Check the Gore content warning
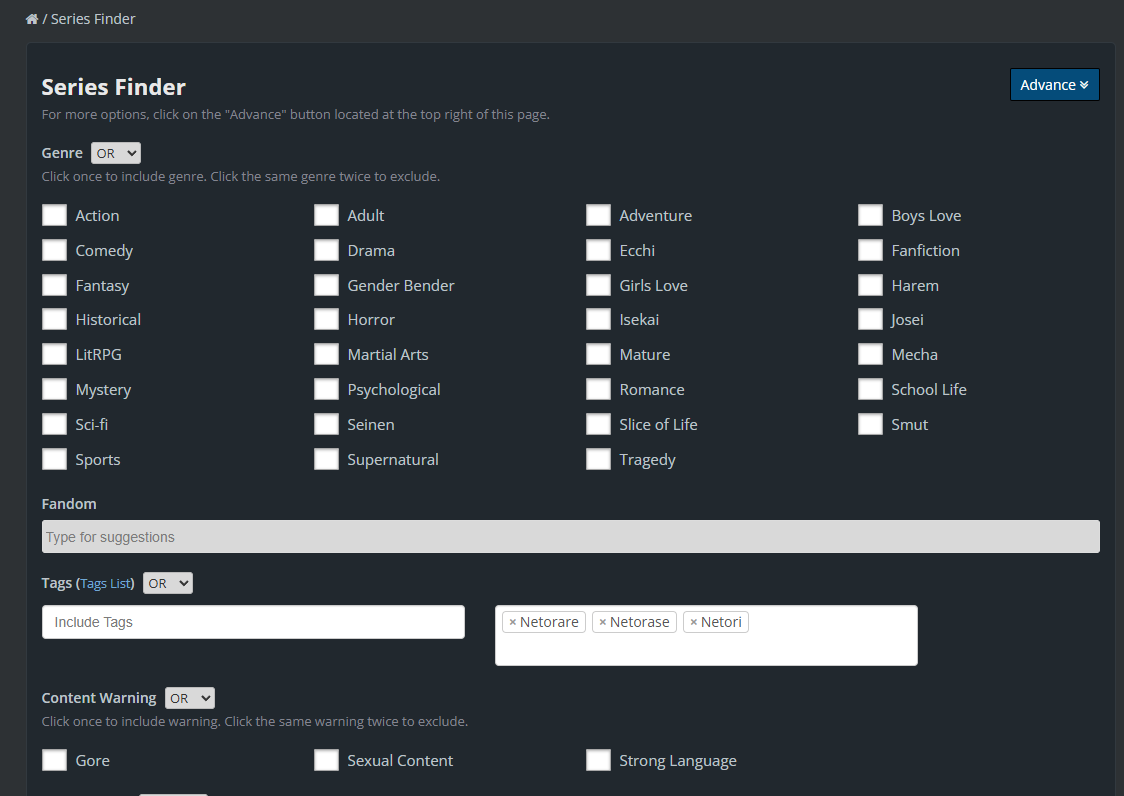 click(55, 760)
